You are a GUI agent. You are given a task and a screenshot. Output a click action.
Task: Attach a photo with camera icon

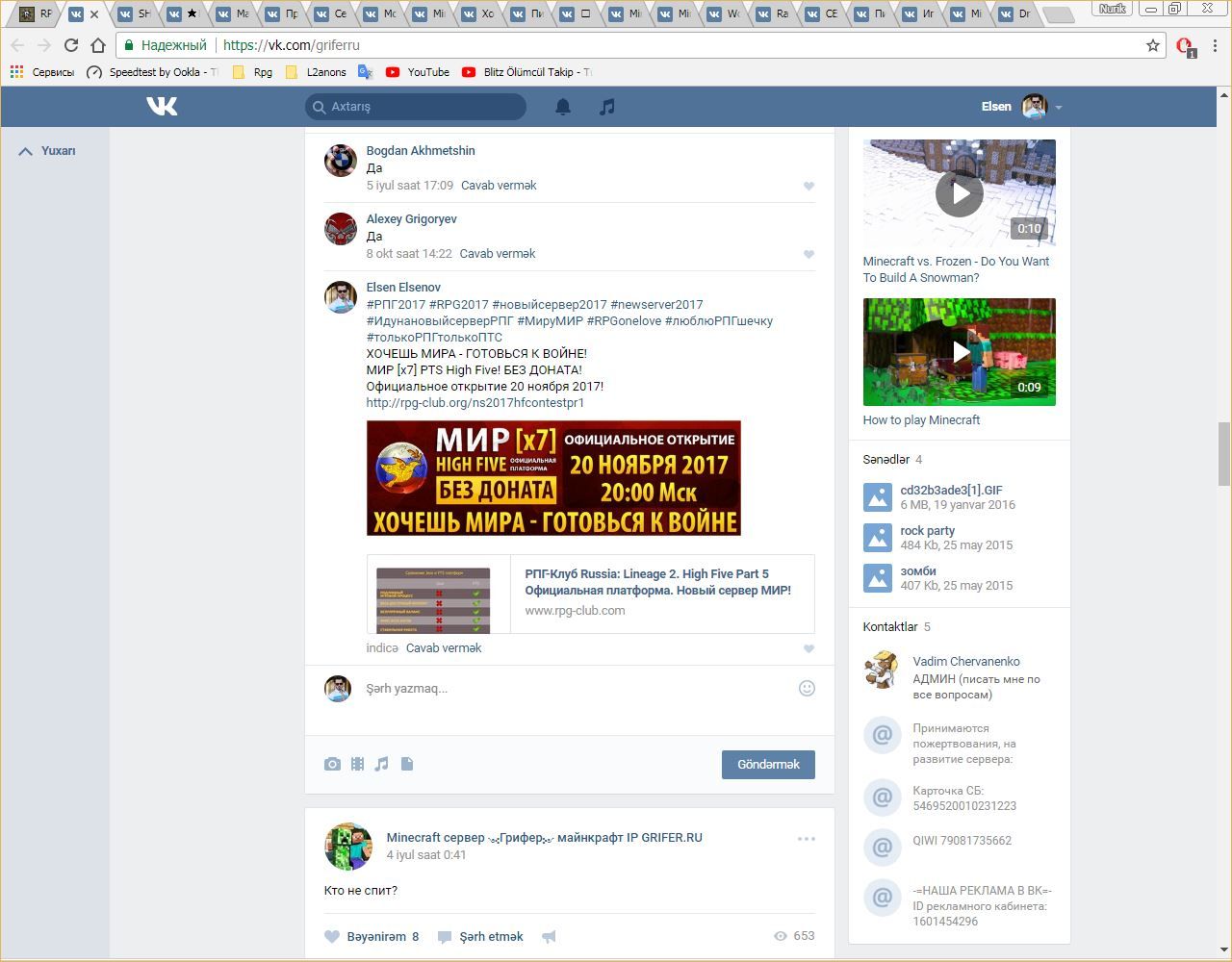pos(332,764)
